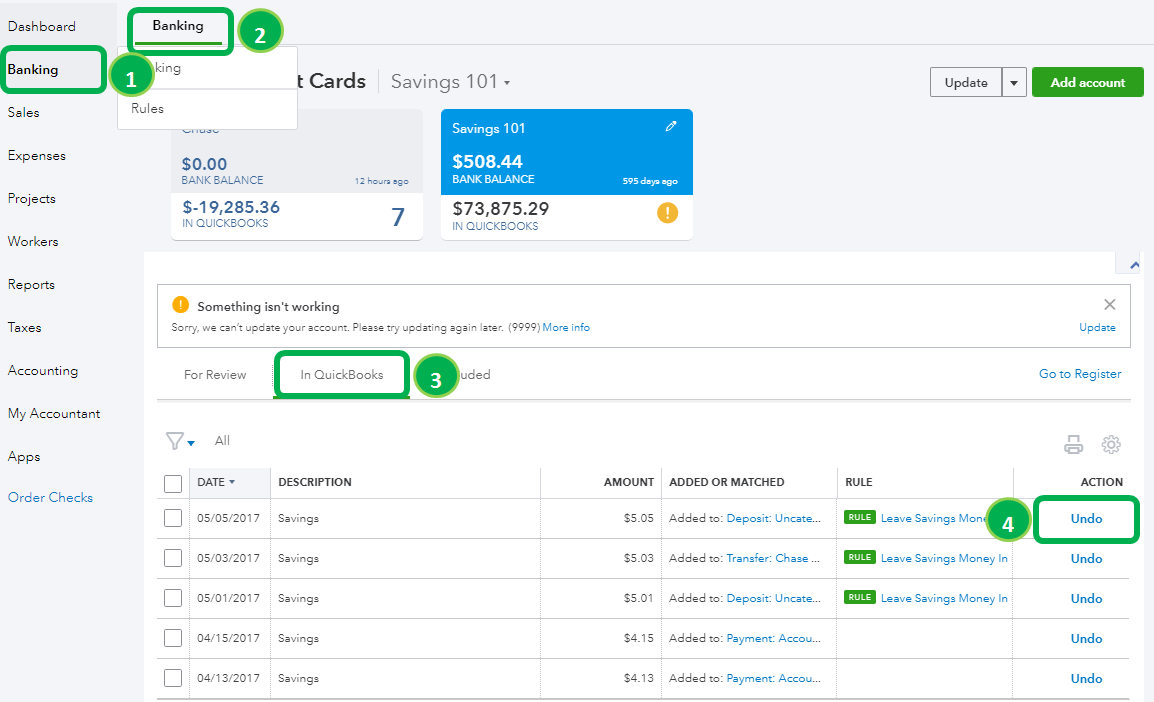Select the Banking top tab
This screenshot has width=1154, height=702.
click(x=178, y=26)
